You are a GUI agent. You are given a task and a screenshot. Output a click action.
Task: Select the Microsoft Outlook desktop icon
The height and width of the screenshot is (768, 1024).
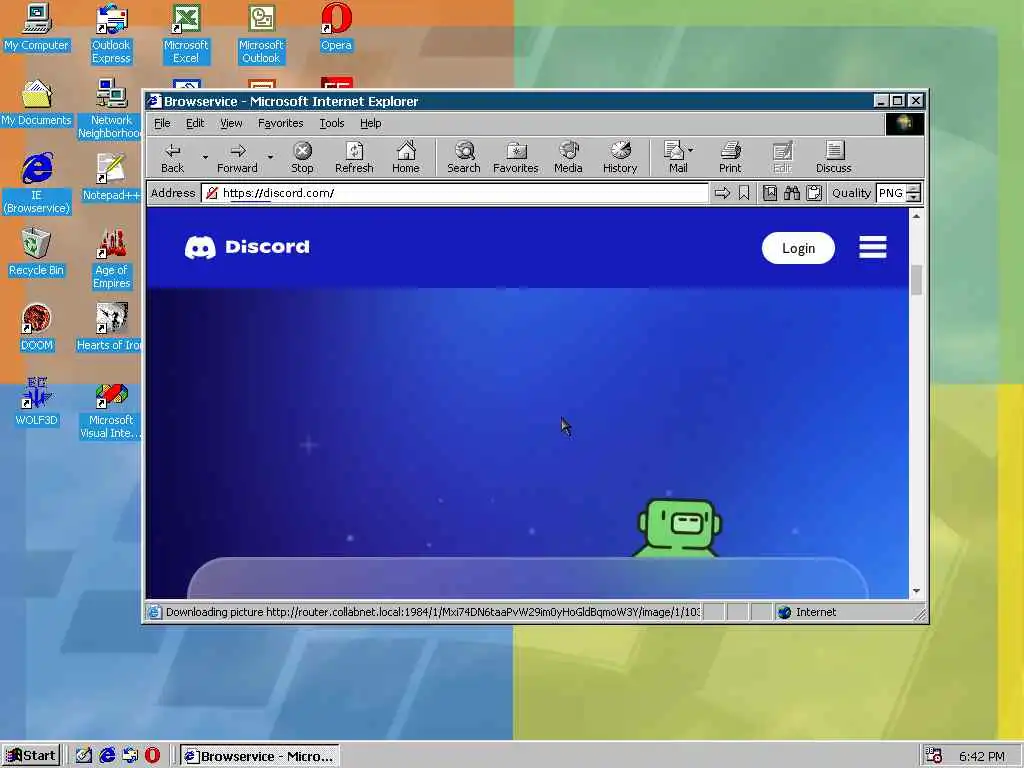[x=261, y=34]
